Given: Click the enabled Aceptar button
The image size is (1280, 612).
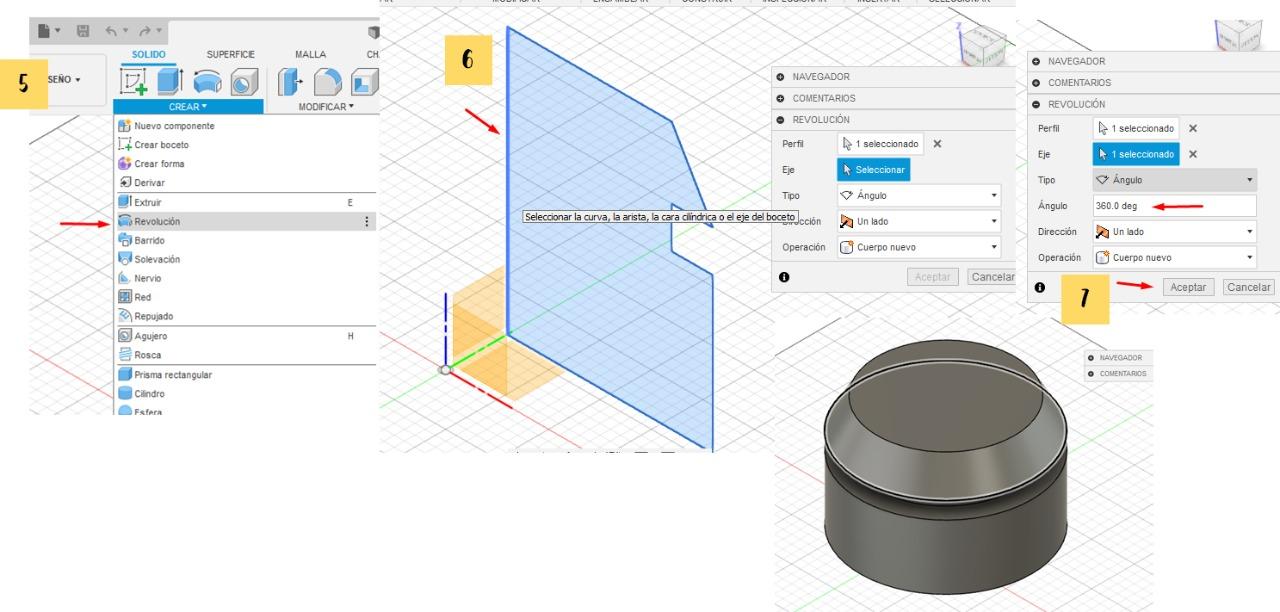Looking at the screenshot, I should (1188, 287).
